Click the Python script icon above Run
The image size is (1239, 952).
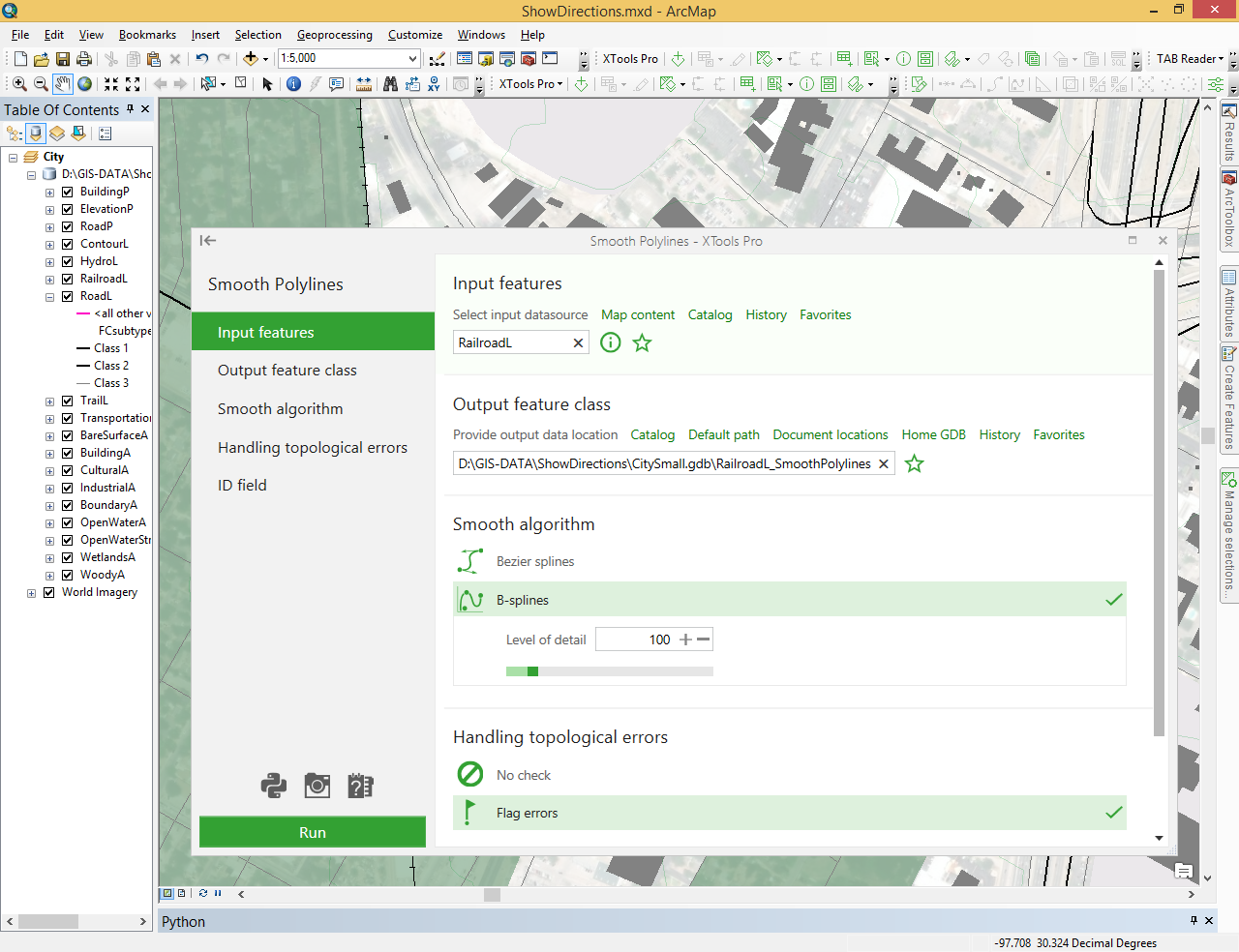274,786
